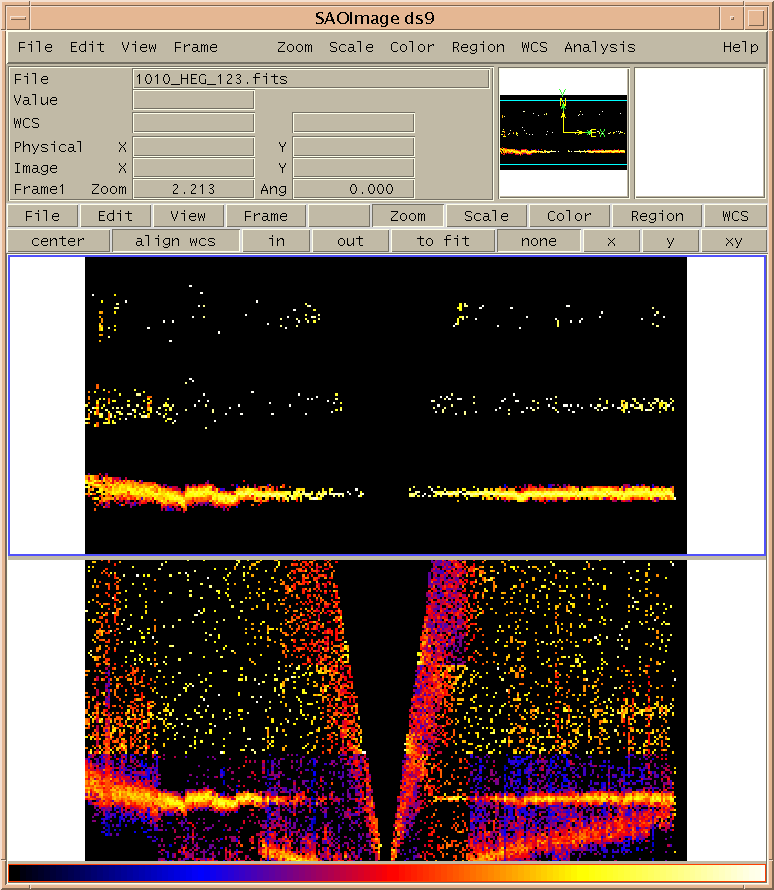Viewport: 774px width, 890px height.
Task: Select the 'none' flip option
Action: coord(538,241)
